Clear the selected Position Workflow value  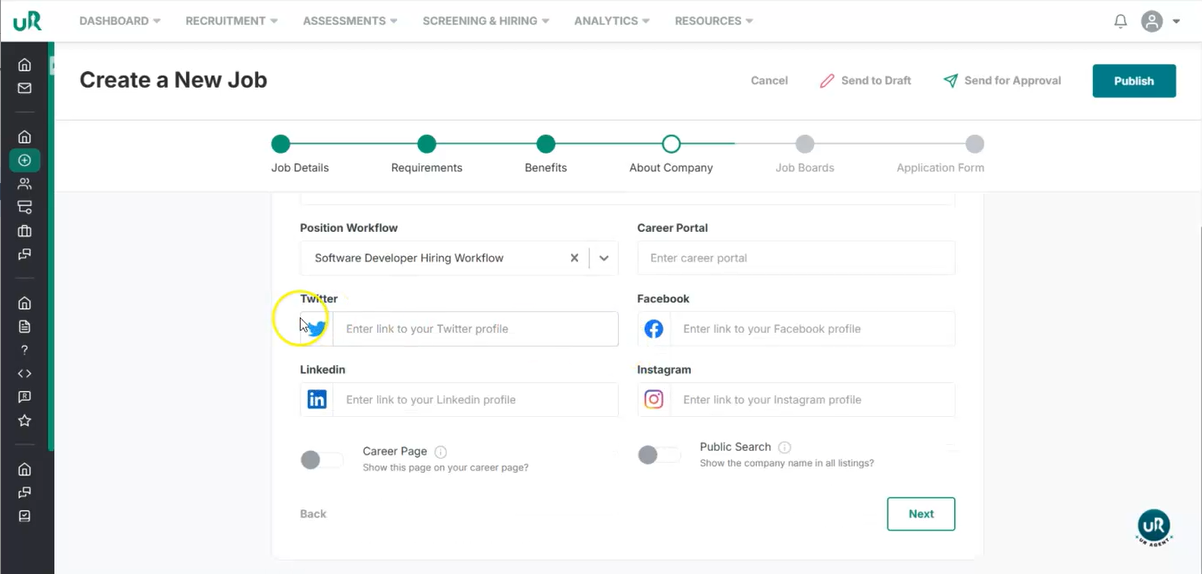tap(574, 258)
